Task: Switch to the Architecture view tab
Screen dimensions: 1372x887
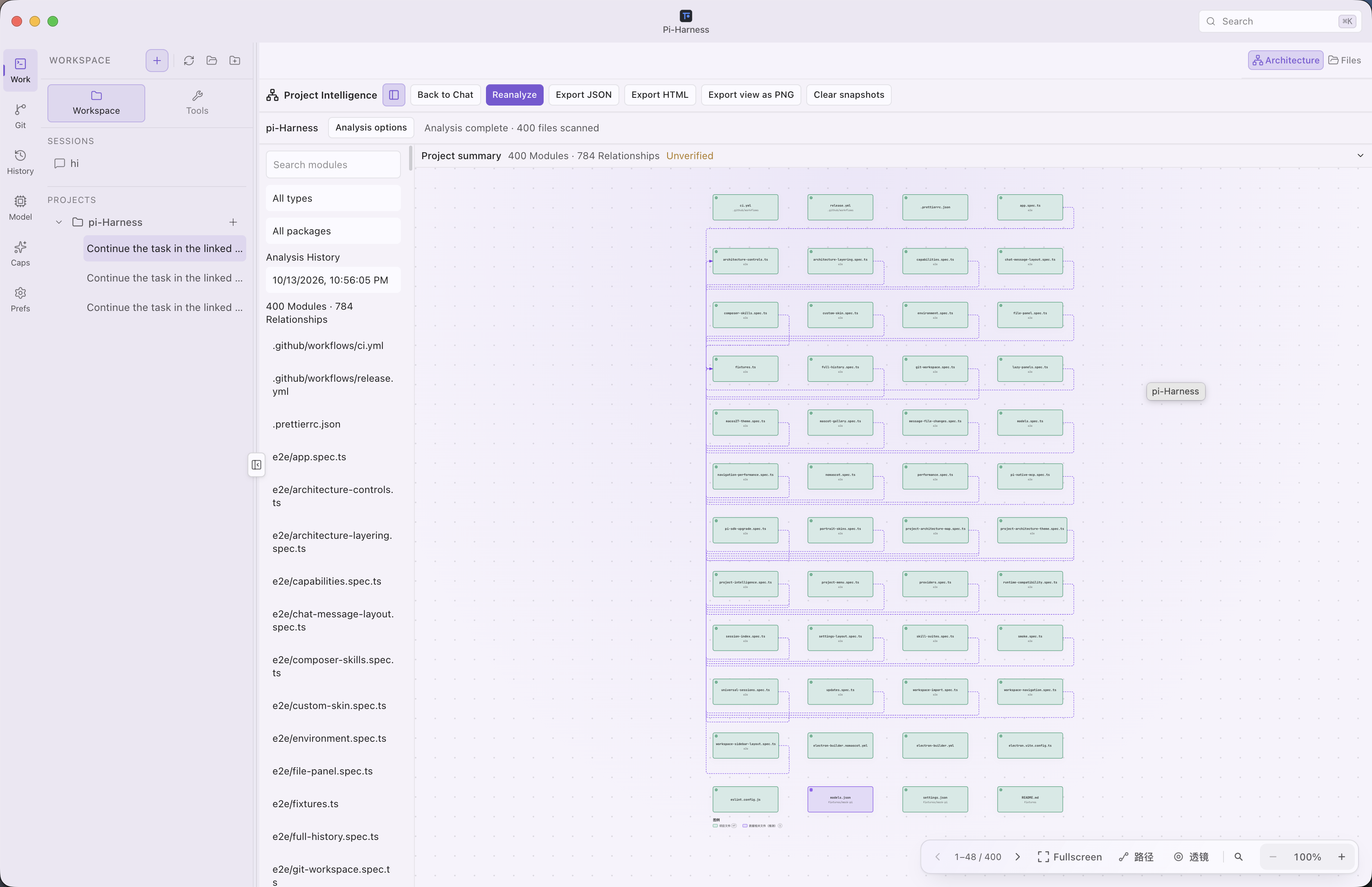Action: [x=1286, y=61]
